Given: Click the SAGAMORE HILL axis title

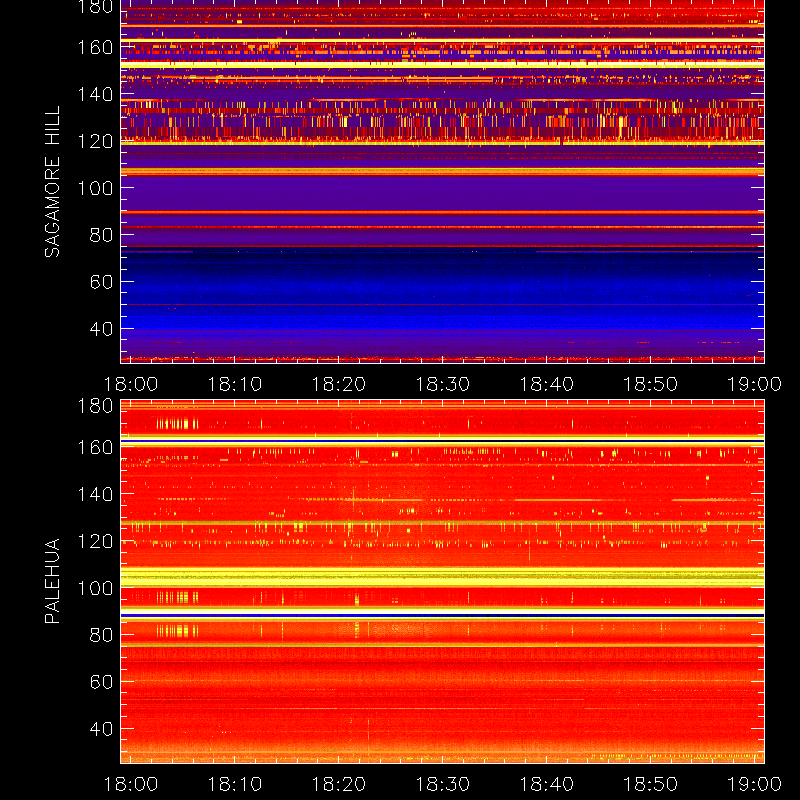Looking at the screenshot, I should pyautogui.click(x=52, y=181).
